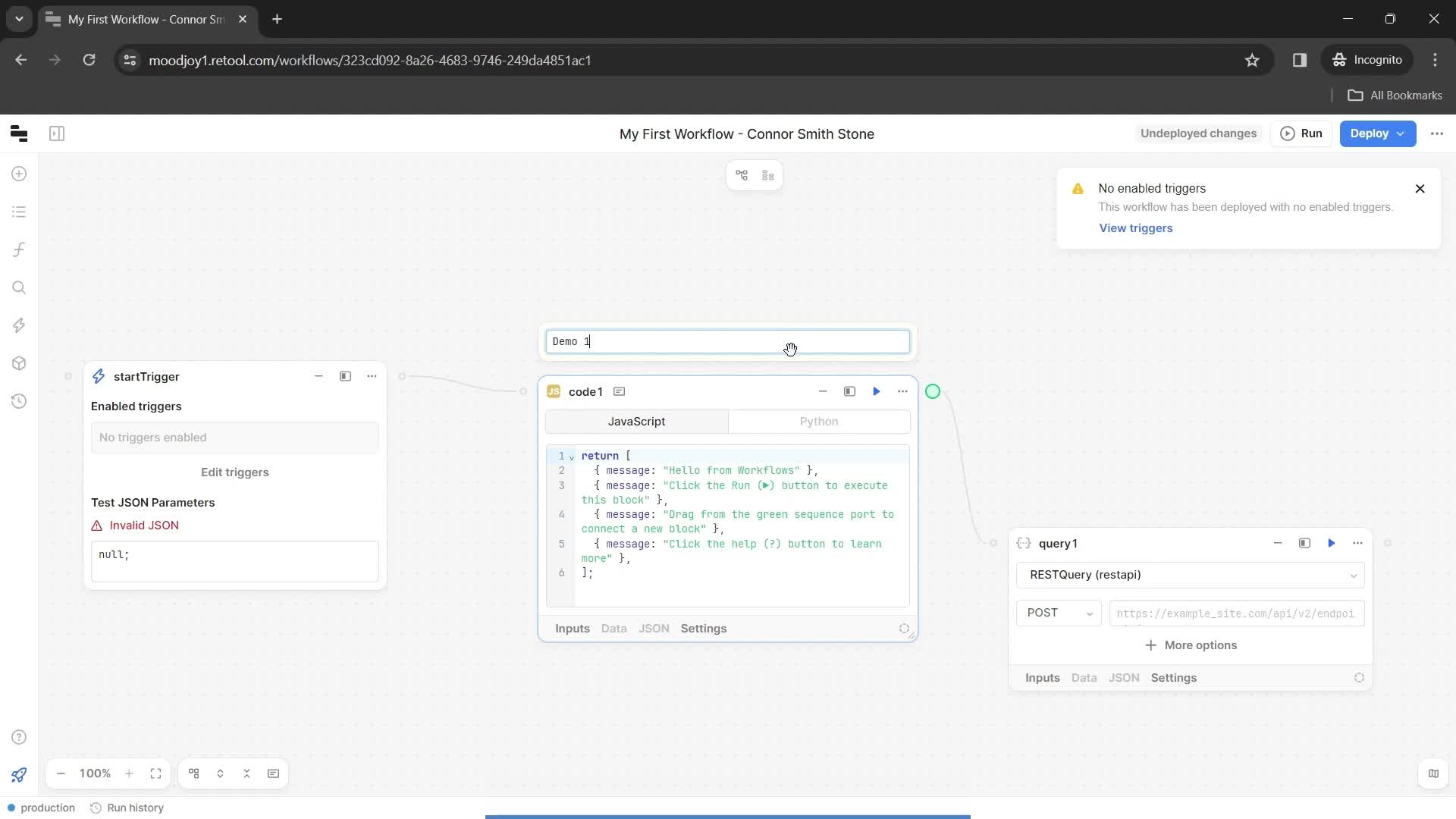Collapse the startTrigger block
The height and width of the screenshot is (819, 1456).
(x=318, y=376)
